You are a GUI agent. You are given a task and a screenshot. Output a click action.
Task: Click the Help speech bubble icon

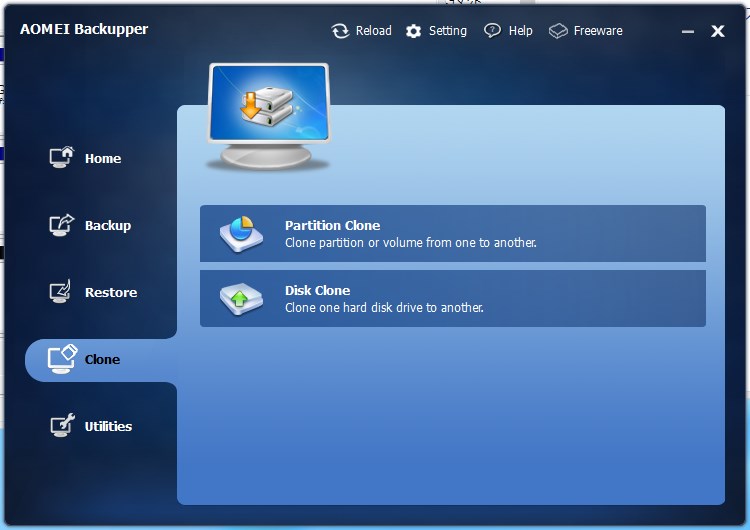(492, 31)
